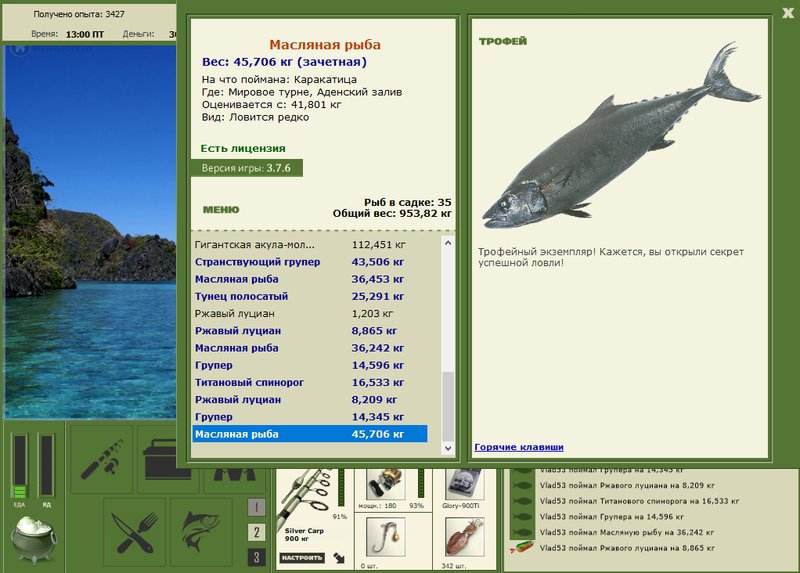Click the sea location scenery view
This screenshot has width=800, height=573.
pyautogui.click(x=90, y=232)
